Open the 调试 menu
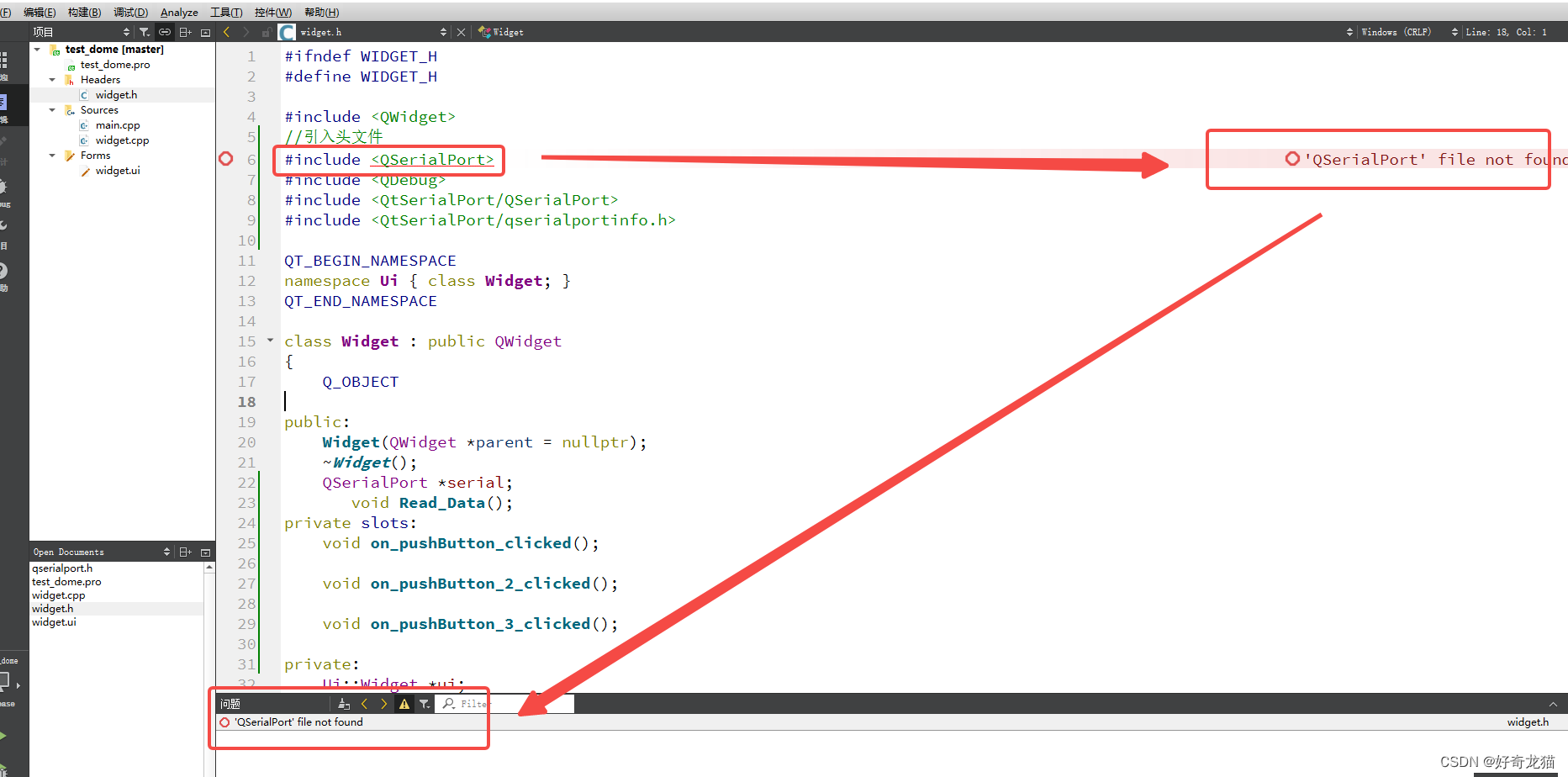Screen dimensions: 1568x777 (x=130, y=12)
